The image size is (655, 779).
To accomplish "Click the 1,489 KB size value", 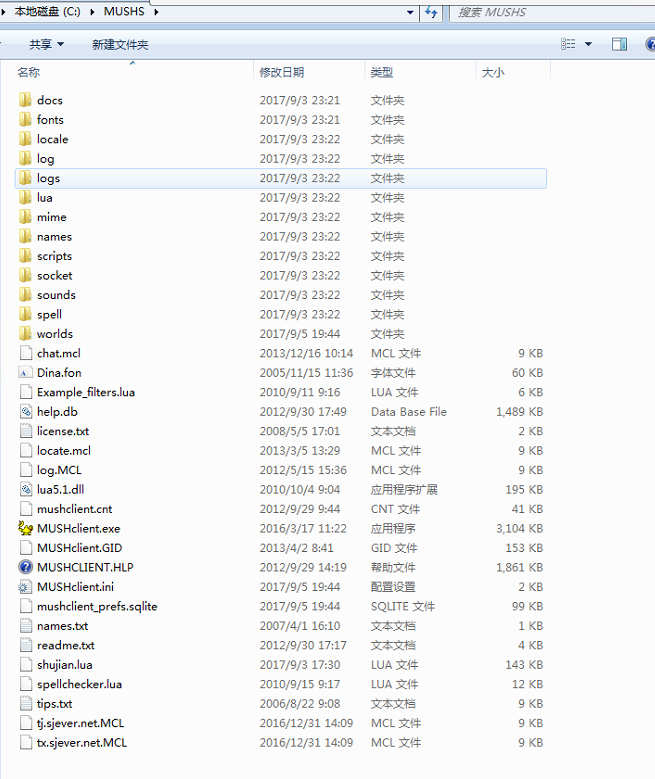I will 519,411.
